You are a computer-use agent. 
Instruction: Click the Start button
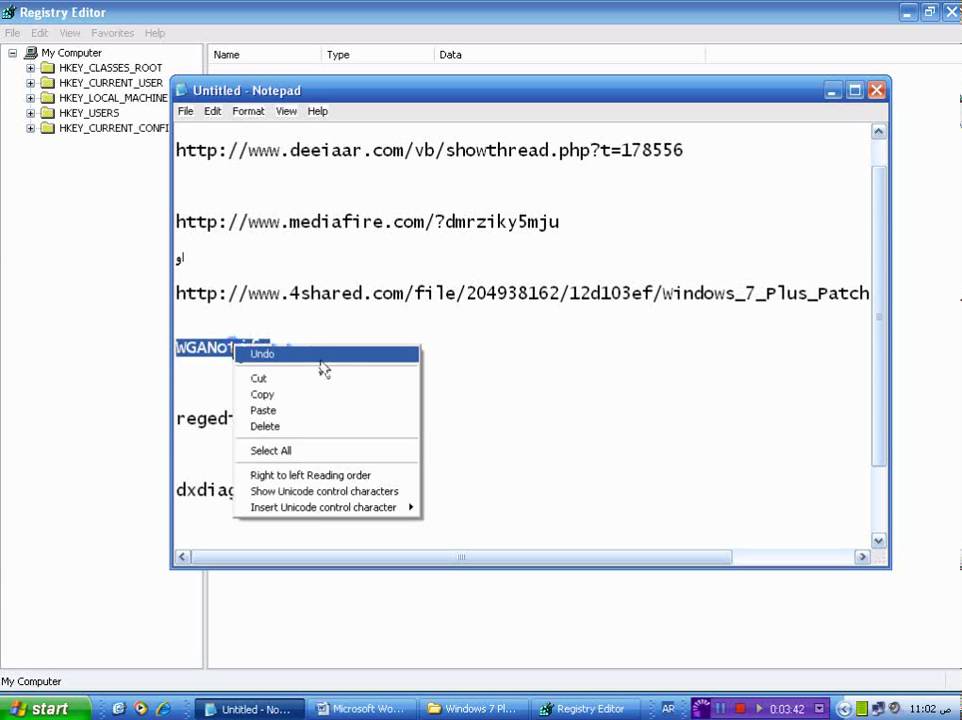tap(44, 708)
